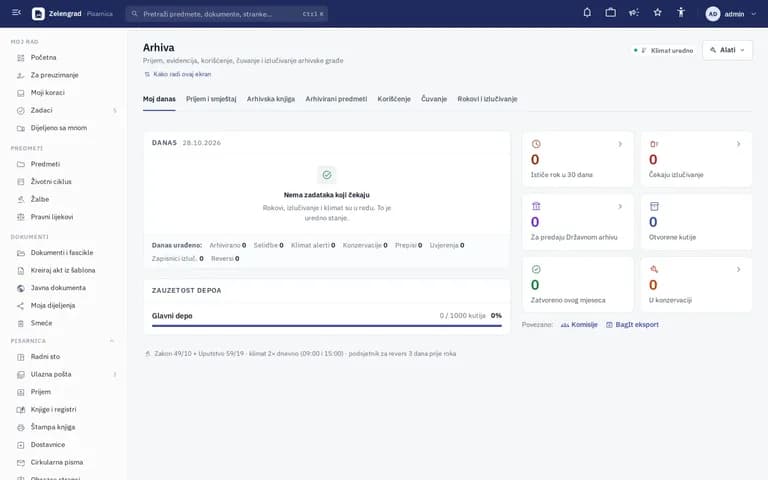Click the Glavni depo occupancy progress bar
The width and height of the screenshot is (768, 480).
(x=327, y=326)
